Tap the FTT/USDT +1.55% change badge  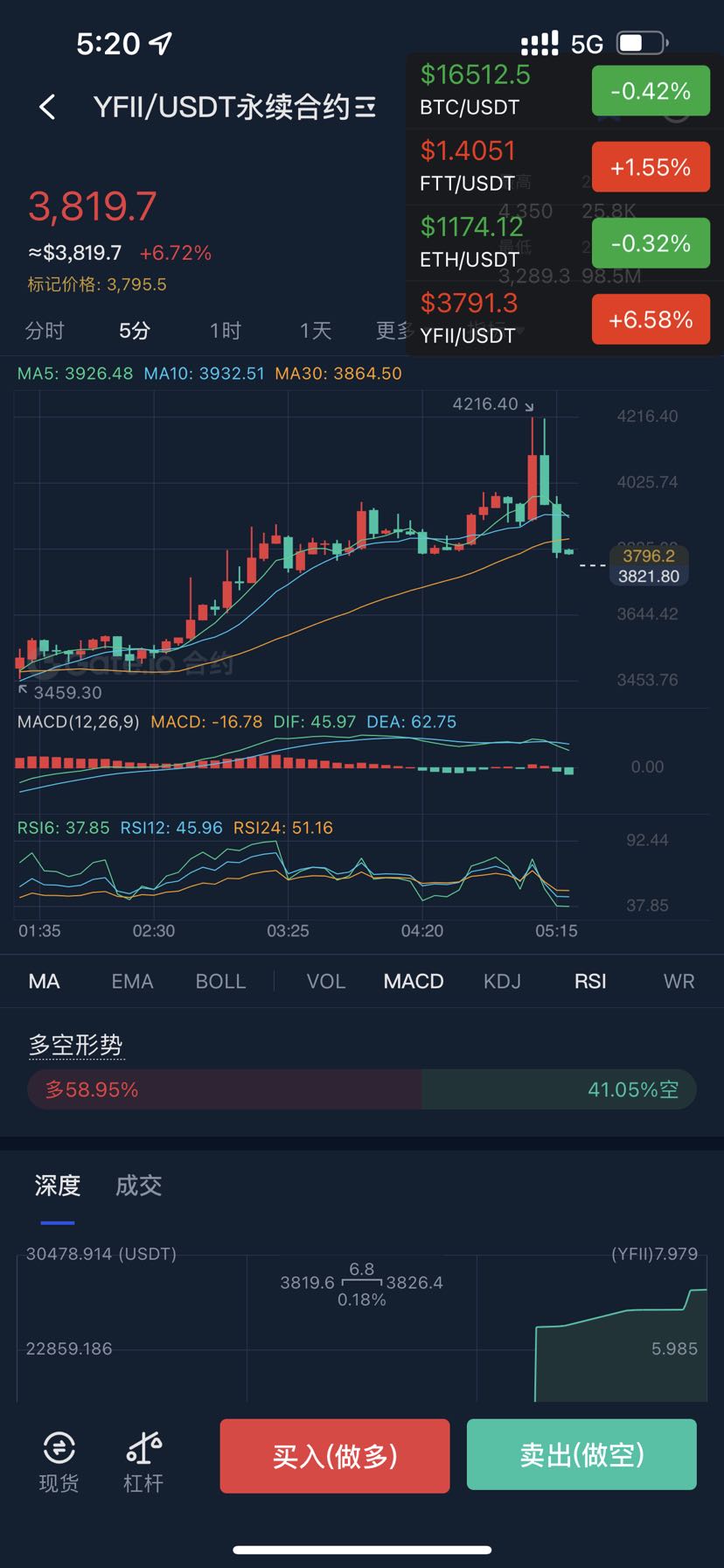651,167
